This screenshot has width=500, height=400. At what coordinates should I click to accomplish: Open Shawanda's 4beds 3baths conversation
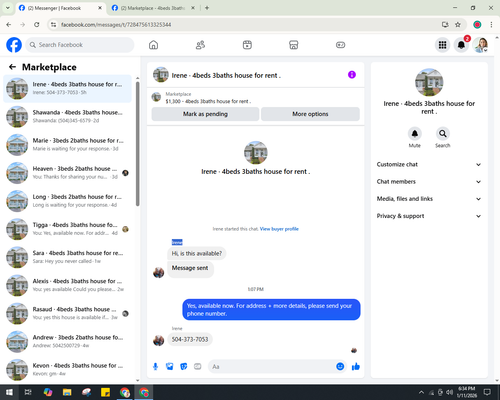tap(67, 116)
